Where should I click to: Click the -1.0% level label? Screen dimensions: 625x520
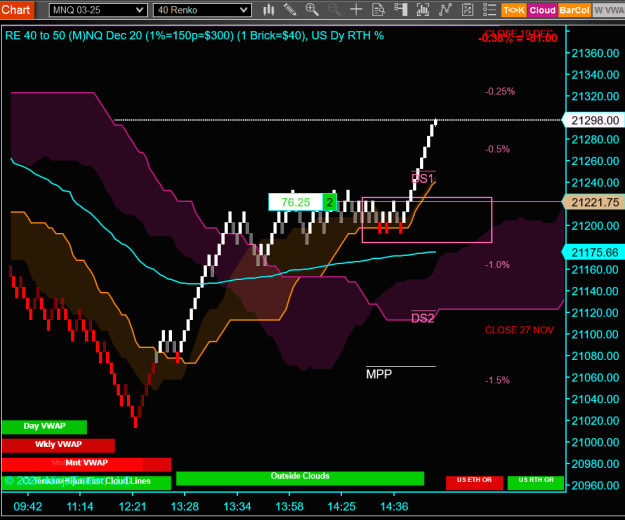coord(497,265)
